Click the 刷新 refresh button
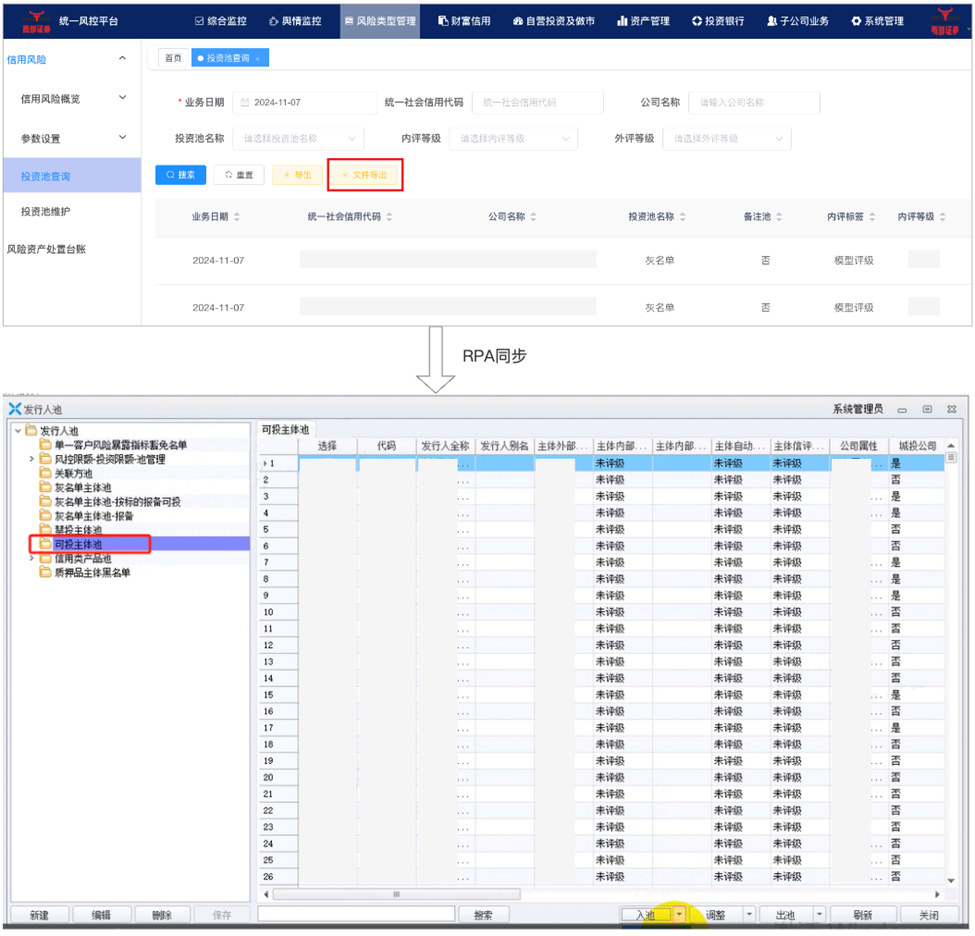This screenshot has height=936, width=975. click(862, 915)
